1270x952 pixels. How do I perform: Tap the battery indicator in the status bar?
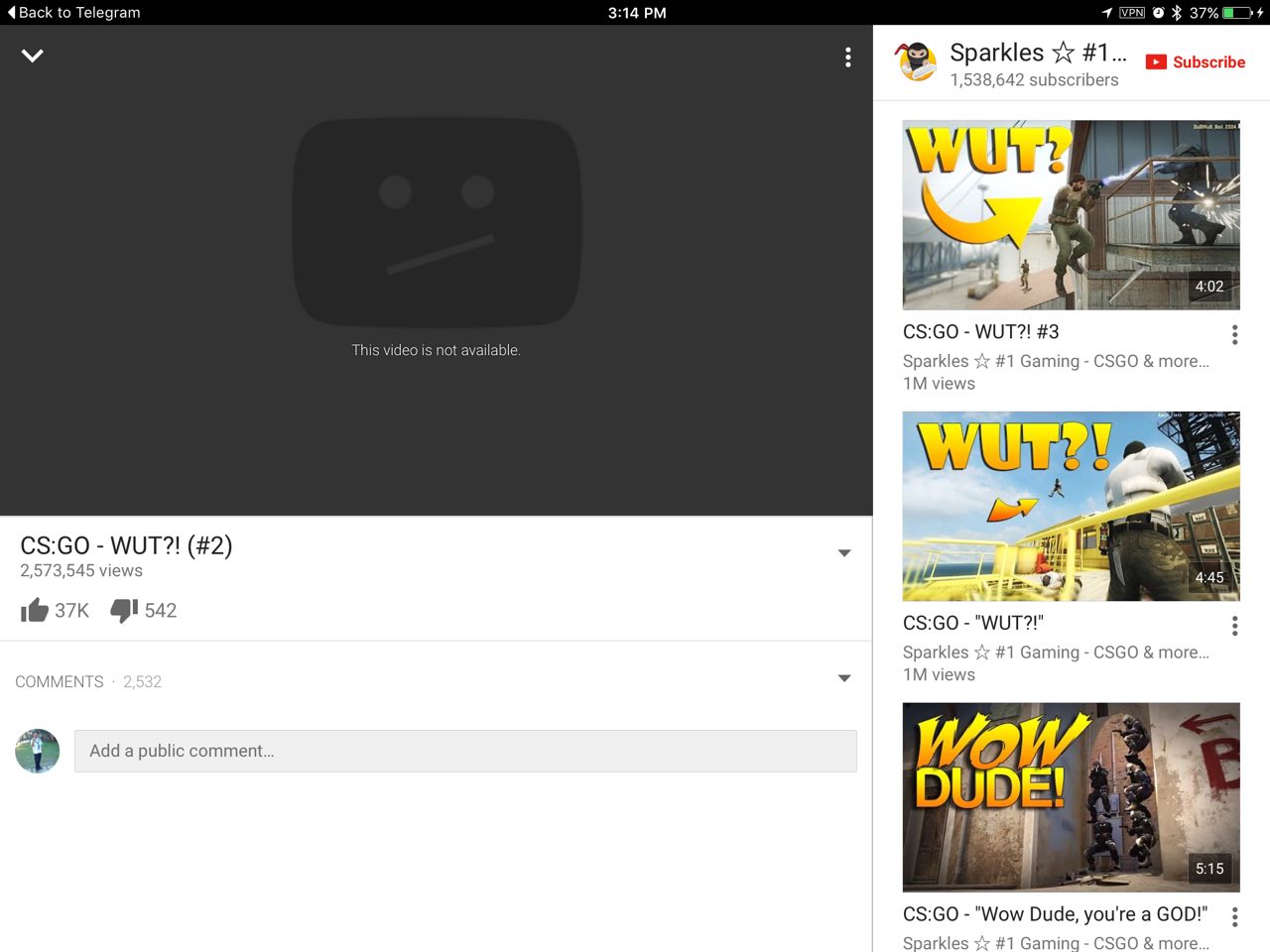coord(1238,13)
